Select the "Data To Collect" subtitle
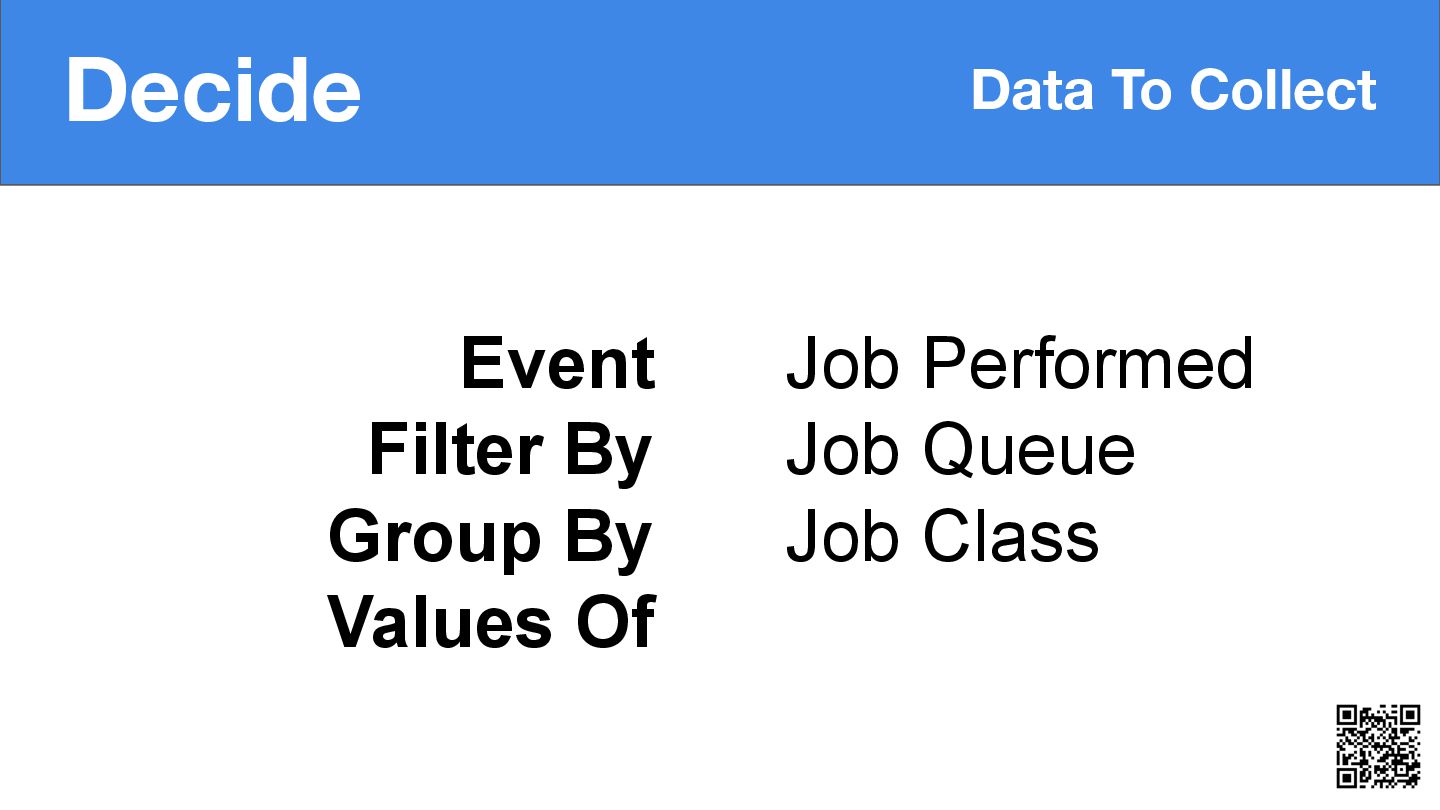Screen dimensions: 1440x810 [x=1174, y=90]
